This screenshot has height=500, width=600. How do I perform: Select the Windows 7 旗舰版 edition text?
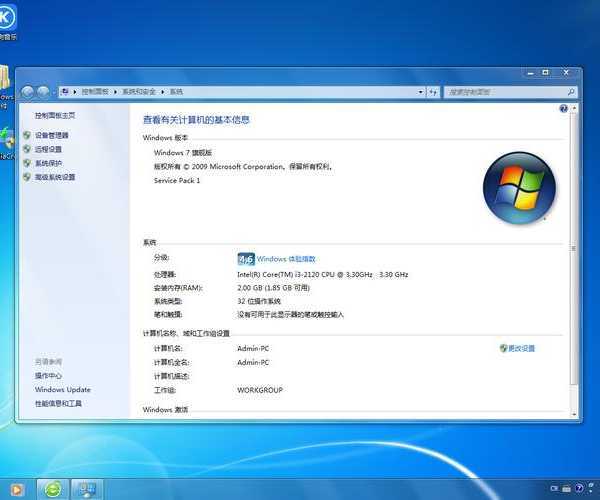[183, 153]
